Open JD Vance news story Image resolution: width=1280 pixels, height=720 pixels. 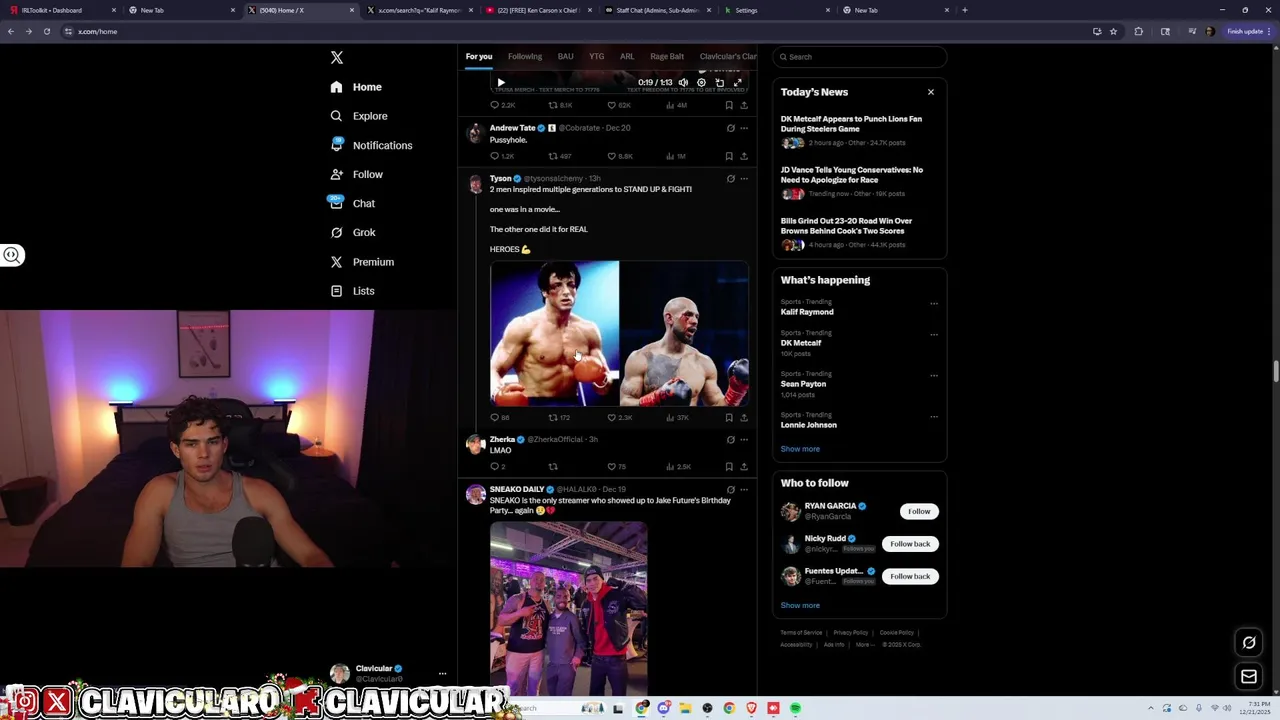coord(859,182)
